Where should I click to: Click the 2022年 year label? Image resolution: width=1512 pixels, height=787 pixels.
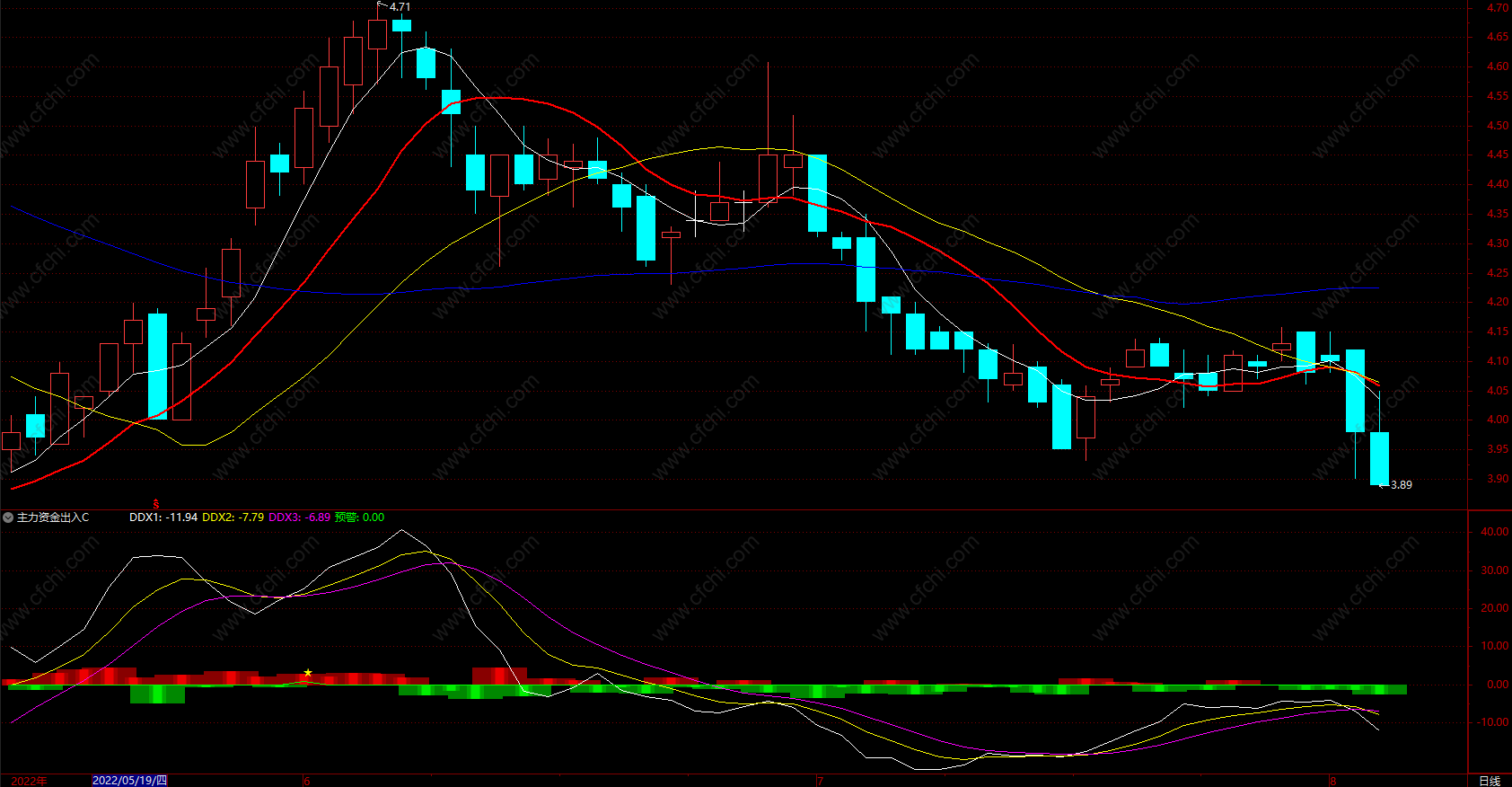tap(29, 781)
